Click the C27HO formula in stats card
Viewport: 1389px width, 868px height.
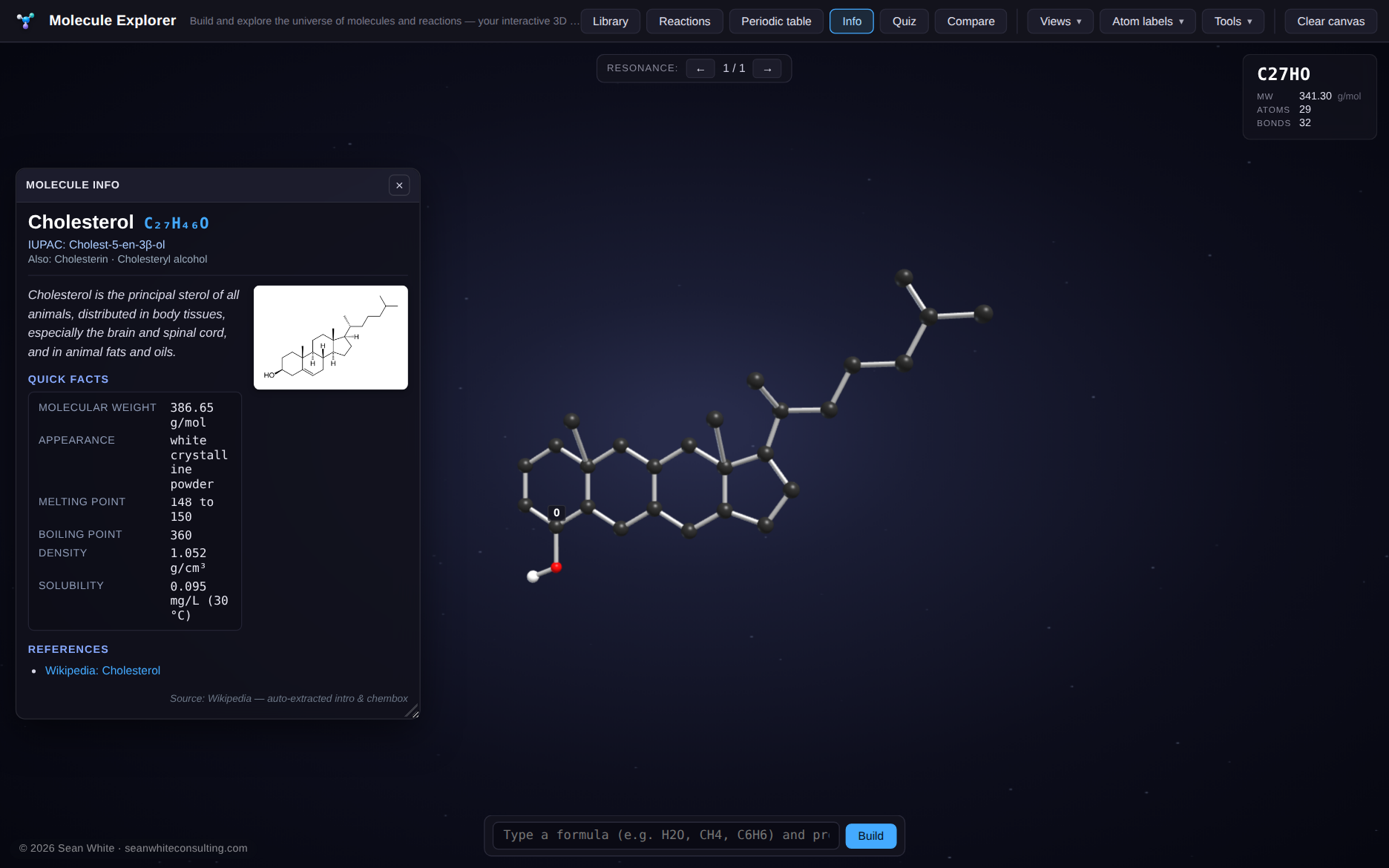1284,74
